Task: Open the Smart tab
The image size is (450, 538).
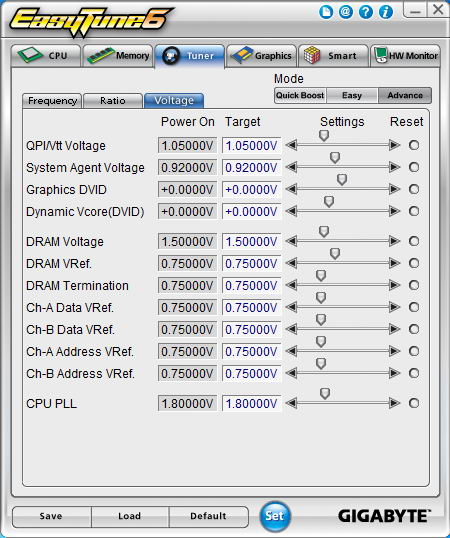Action: [x=333, y=56]
